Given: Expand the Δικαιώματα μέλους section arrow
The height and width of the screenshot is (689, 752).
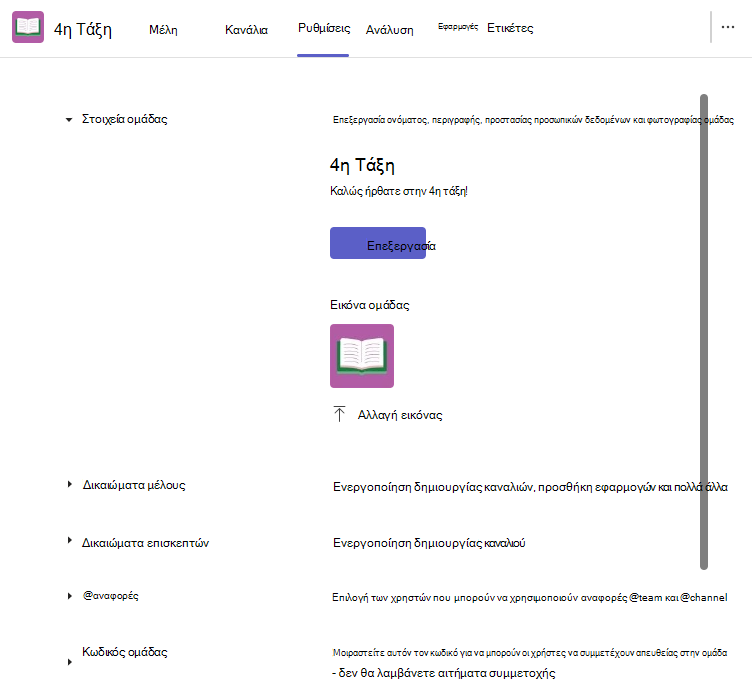Looking at the screenshot, I should [x=70, y=484].
